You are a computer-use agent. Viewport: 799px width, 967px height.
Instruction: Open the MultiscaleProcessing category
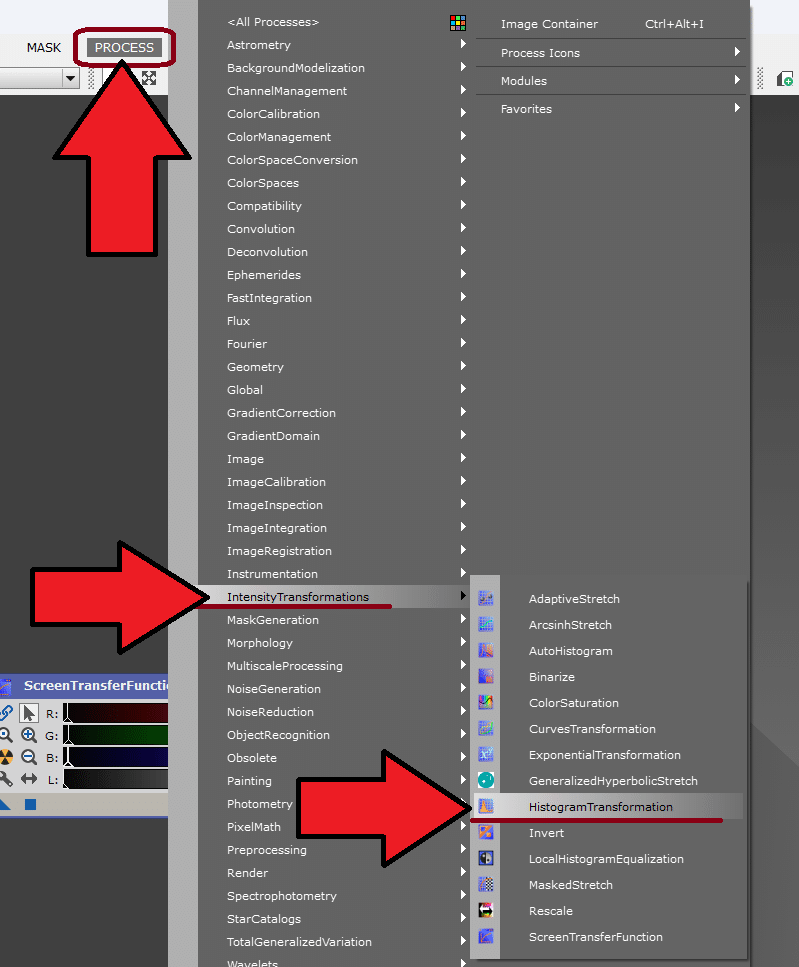point(285,666)
